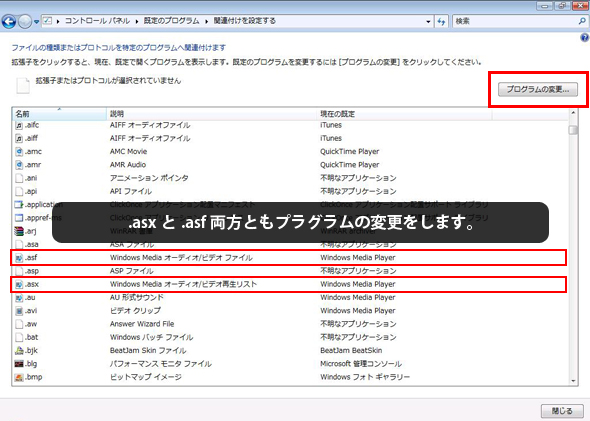The height and width of the screenshot is (421, 590).
Task: Select the .asf media file icon
Action: pyautogui.click(x=19, y=258)
